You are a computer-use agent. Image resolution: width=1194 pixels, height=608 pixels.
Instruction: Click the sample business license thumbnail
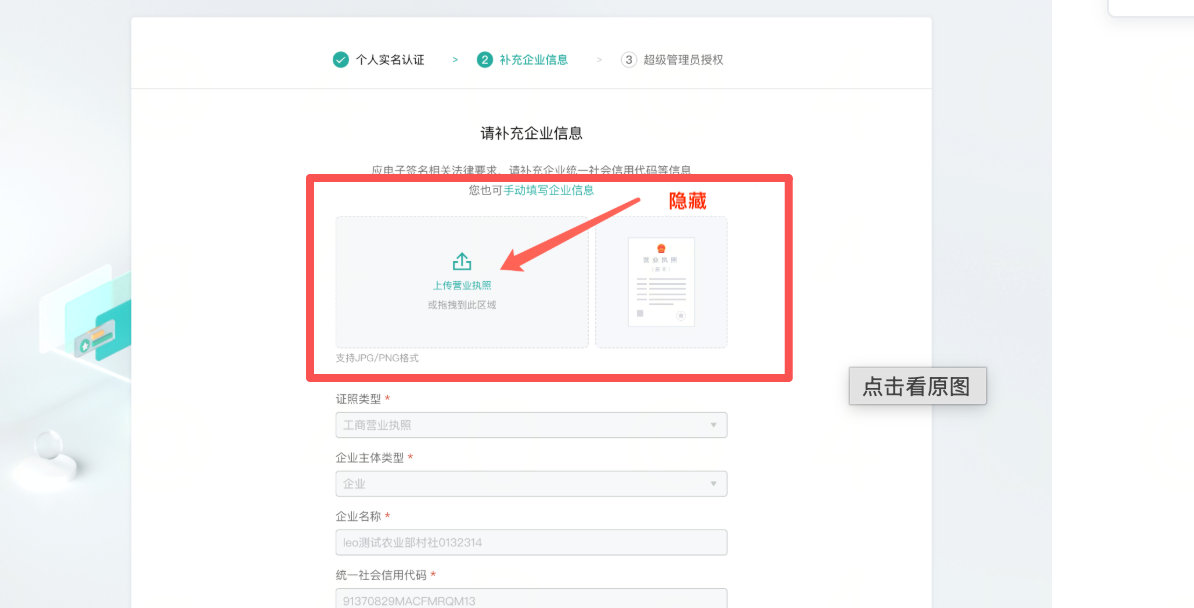[x=661, y=282]
